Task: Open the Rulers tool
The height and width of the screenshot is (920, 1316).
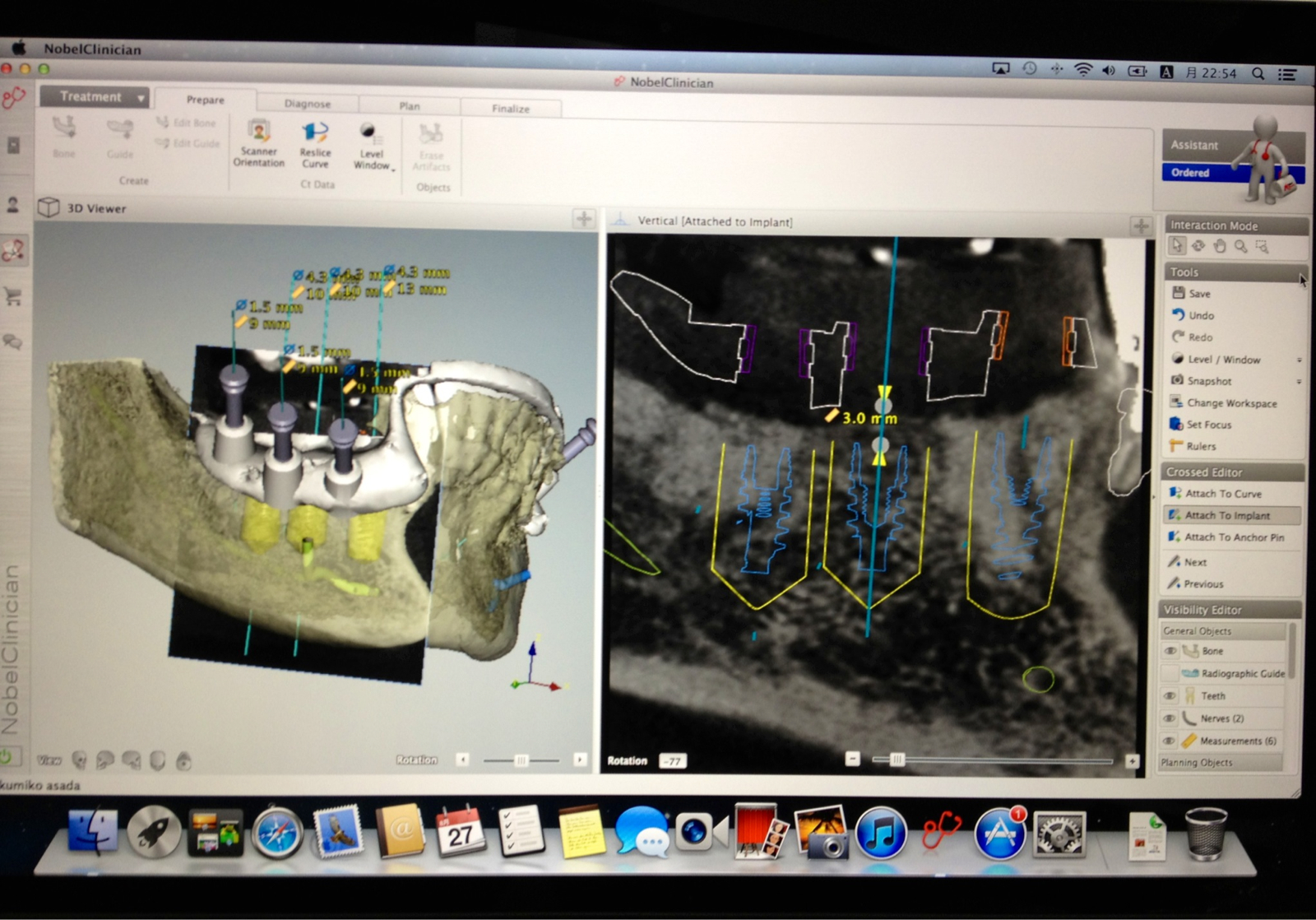Action: tap(1193, 446)
